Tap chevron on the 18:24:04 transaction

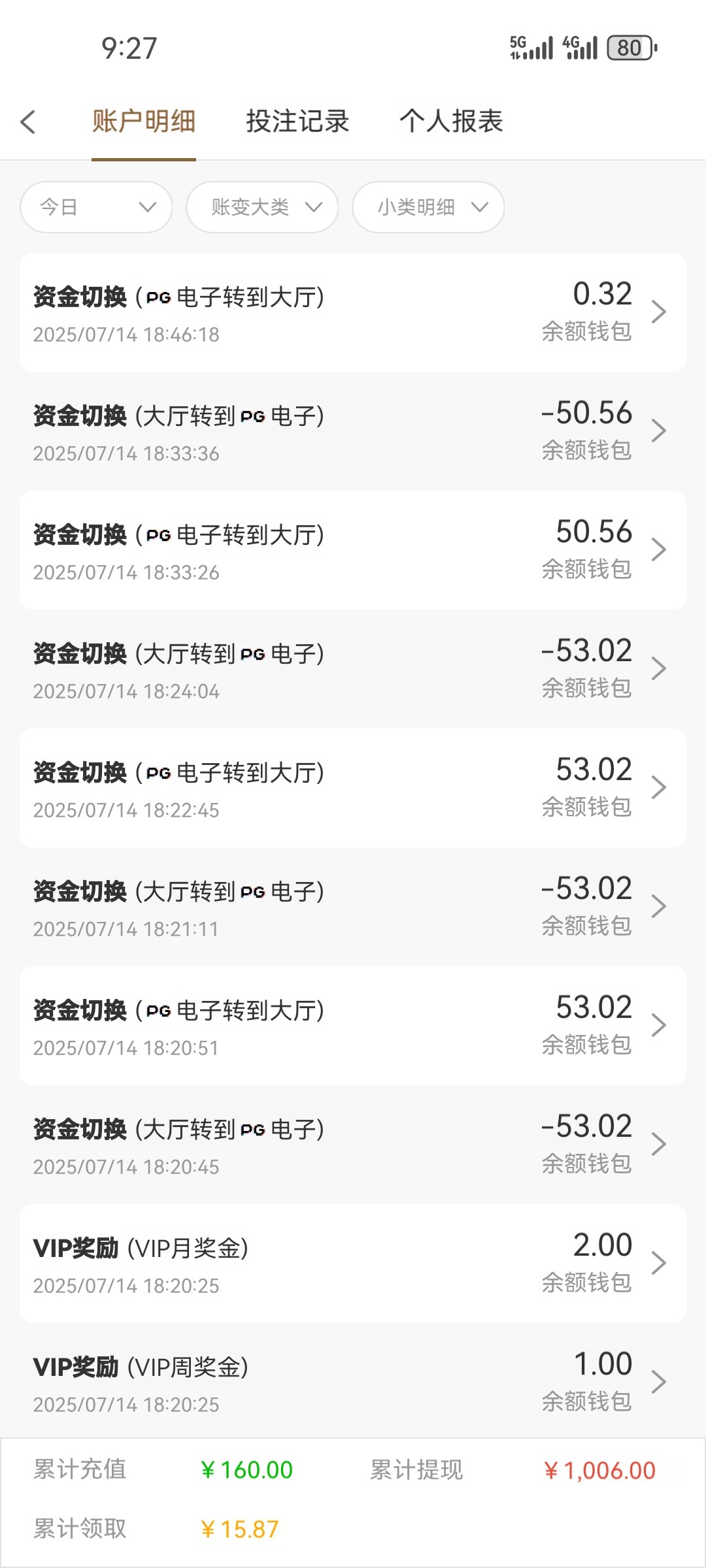coord(658,669)
